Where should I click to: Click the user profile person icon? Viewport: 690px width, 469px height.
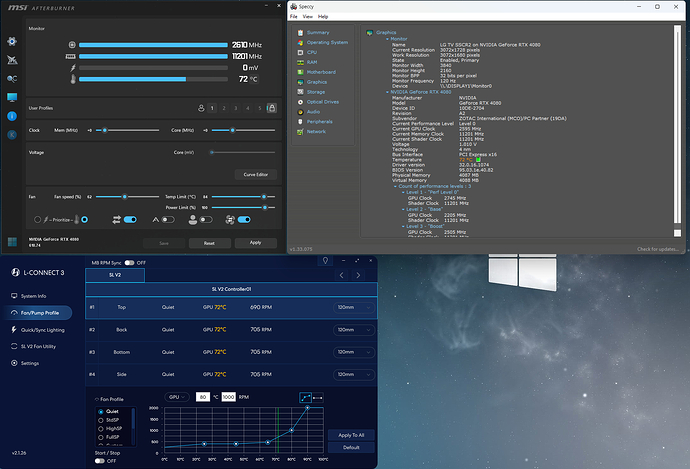click(x=201, y=108)
